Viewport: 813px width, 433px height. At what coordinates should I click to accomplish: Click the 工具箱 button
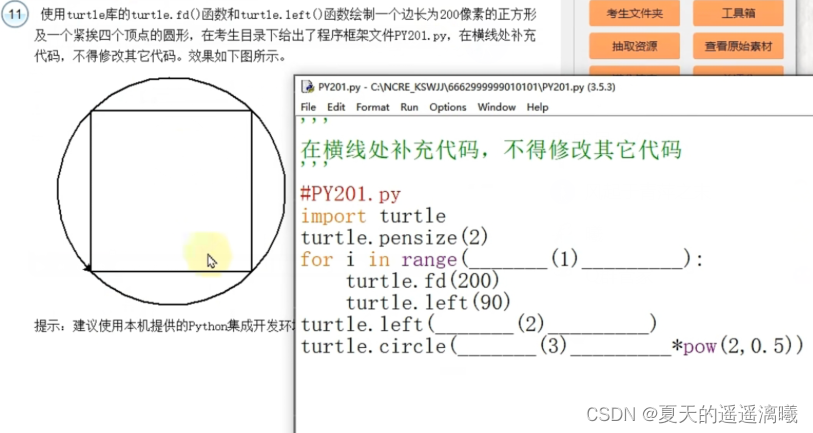point(738,13)
